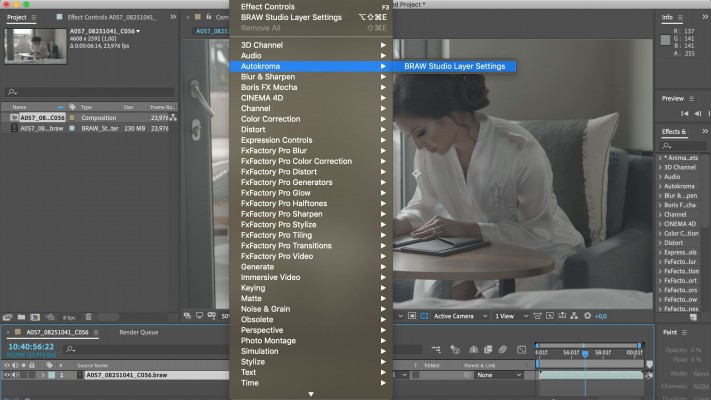The height and width of the screenshot is (400, 711).
Task: Open the Graph Editor in the timeline
Action: (520, 349)
